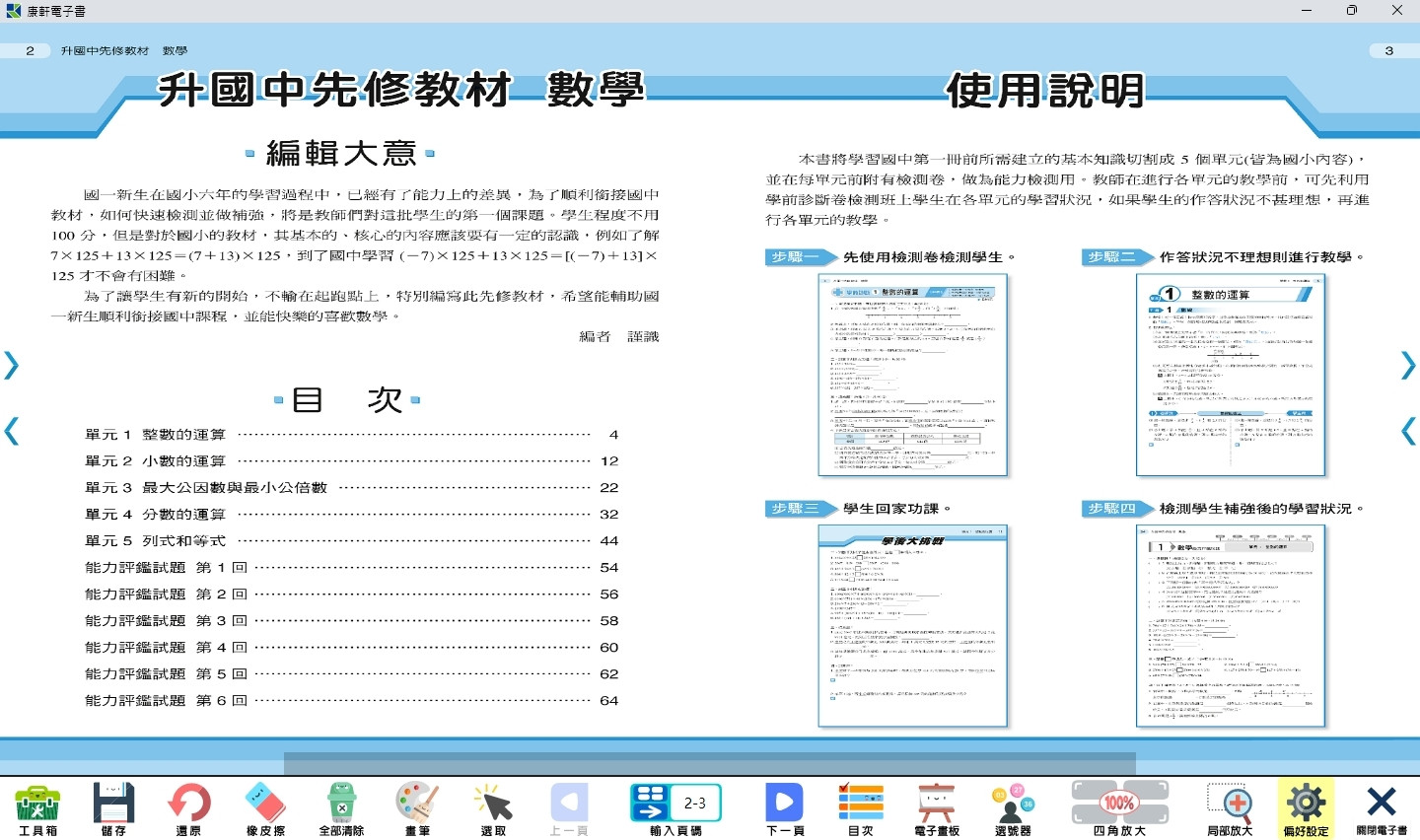Image resolution: width=1420 pixels, height=840 pixels.
Task: Click the 康軒電子書 app logo
Action: coord(13,11)
